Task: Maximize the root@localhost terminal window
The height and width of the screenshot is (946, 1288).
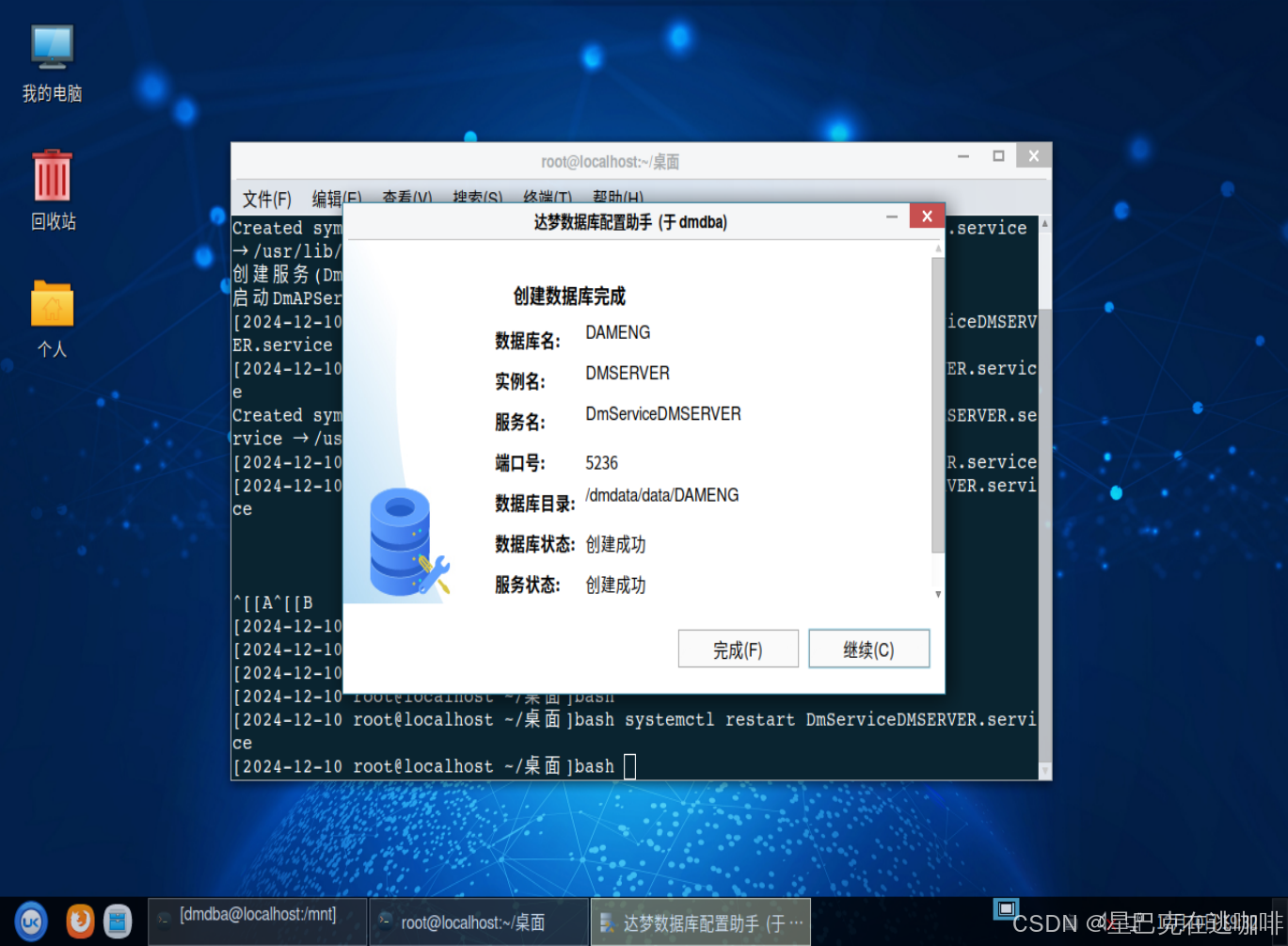Action: point(998,156)
